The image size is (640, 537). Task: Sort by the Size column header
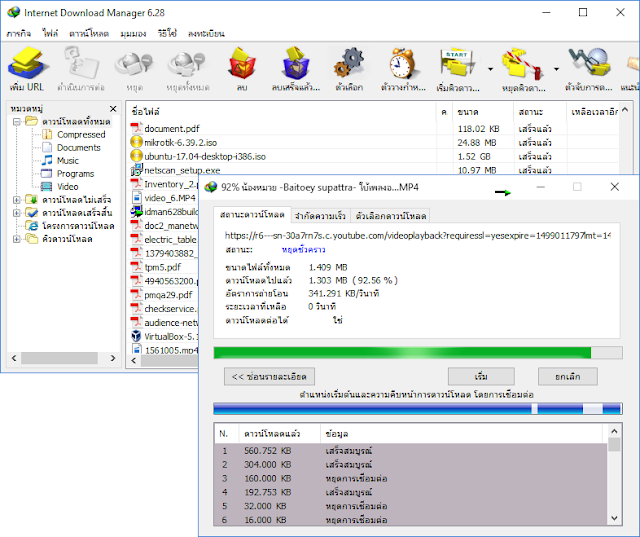pos(482,111)
